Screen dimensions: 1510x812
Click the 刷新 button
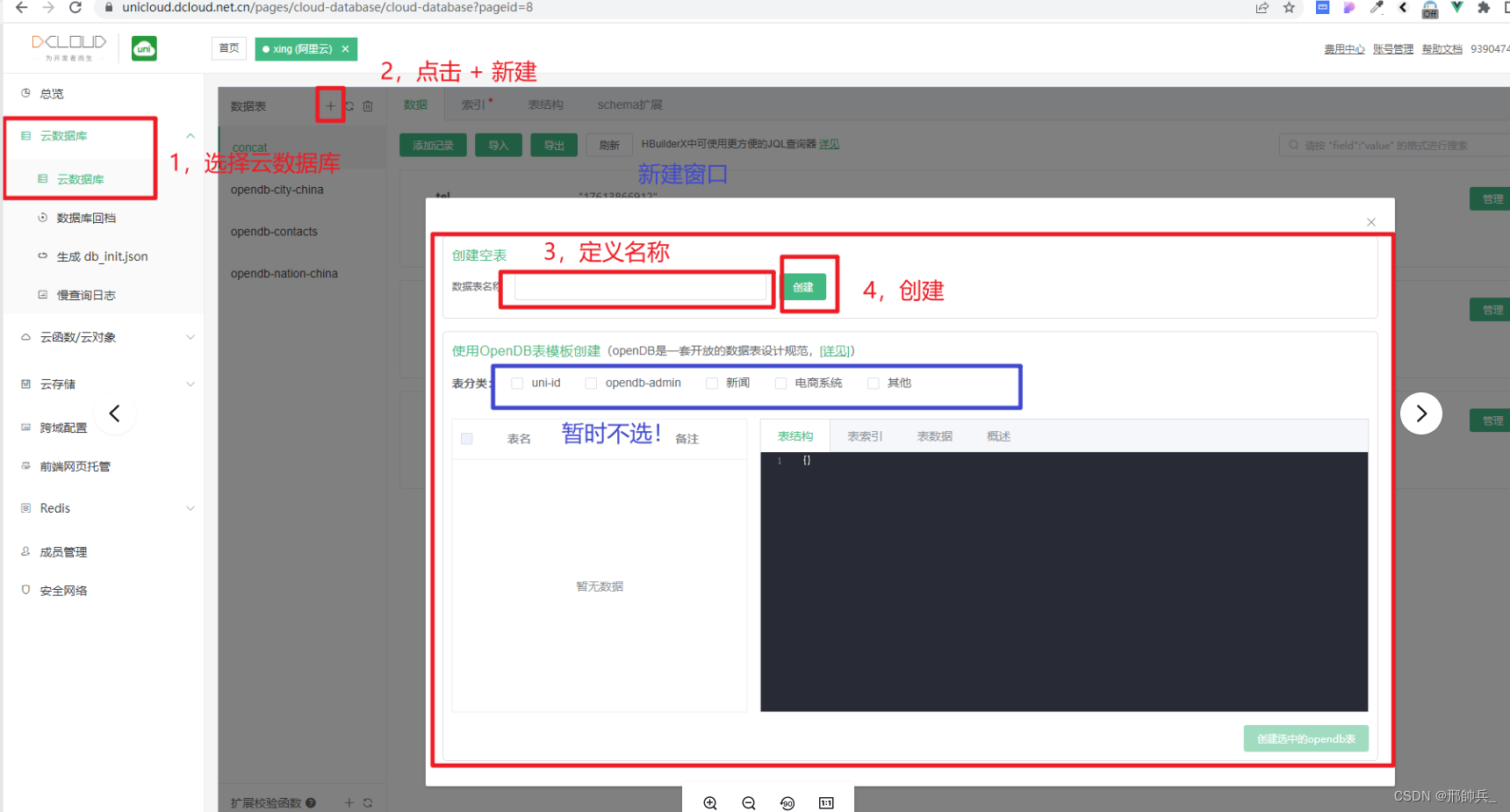(609, 145)
